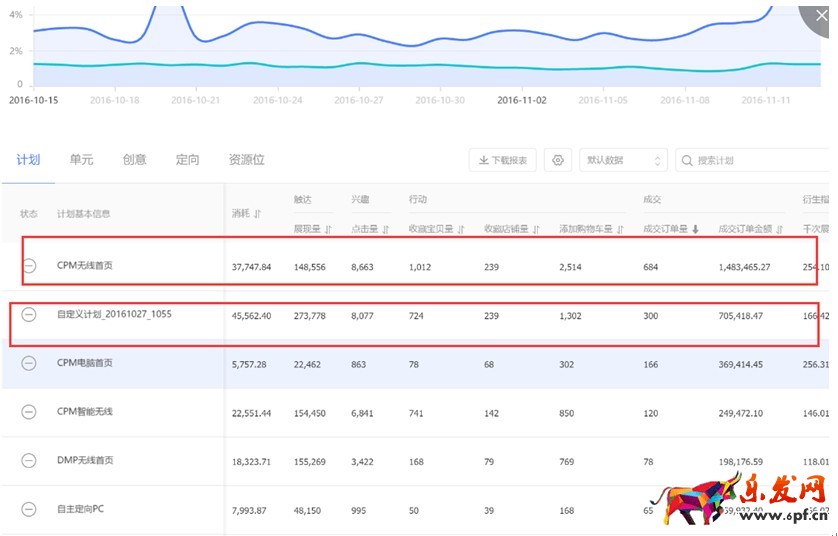The image size is (838, 536).
Task: Toggle status icon for CPM无线首页 row
Action: point(29,265)
